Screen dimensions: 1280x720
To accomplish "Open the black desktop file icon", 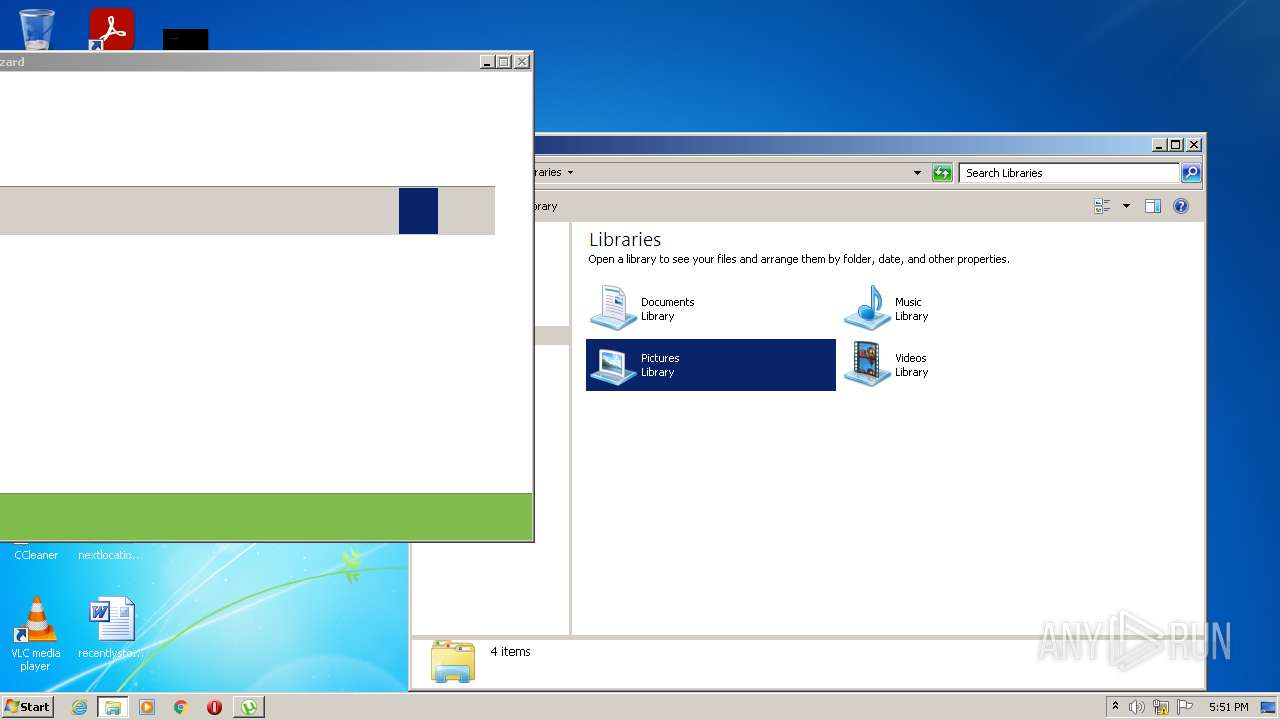I will point(186,39).
